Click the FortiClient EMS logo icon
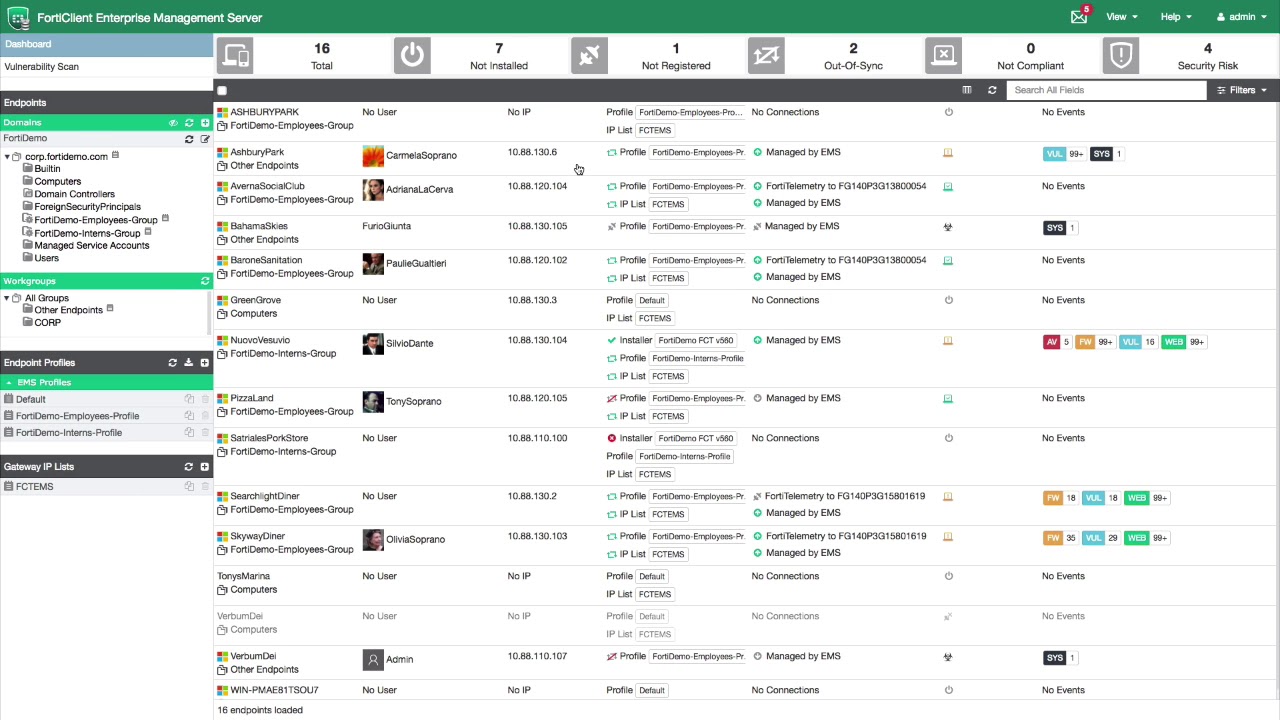Image resolution: width=1280 pixels, height=720 pixels. [x=18, y=17]
